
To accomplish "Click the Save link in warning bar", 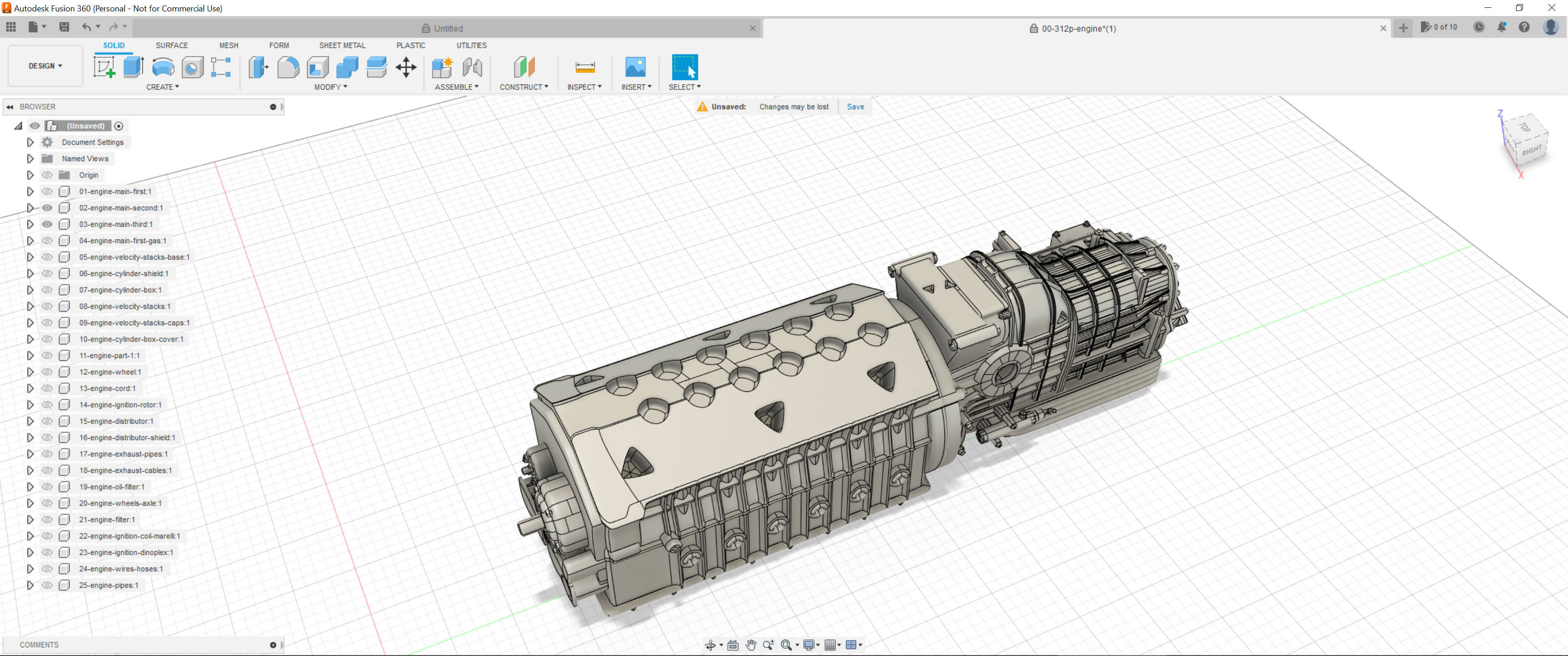I will click(855, 107).
